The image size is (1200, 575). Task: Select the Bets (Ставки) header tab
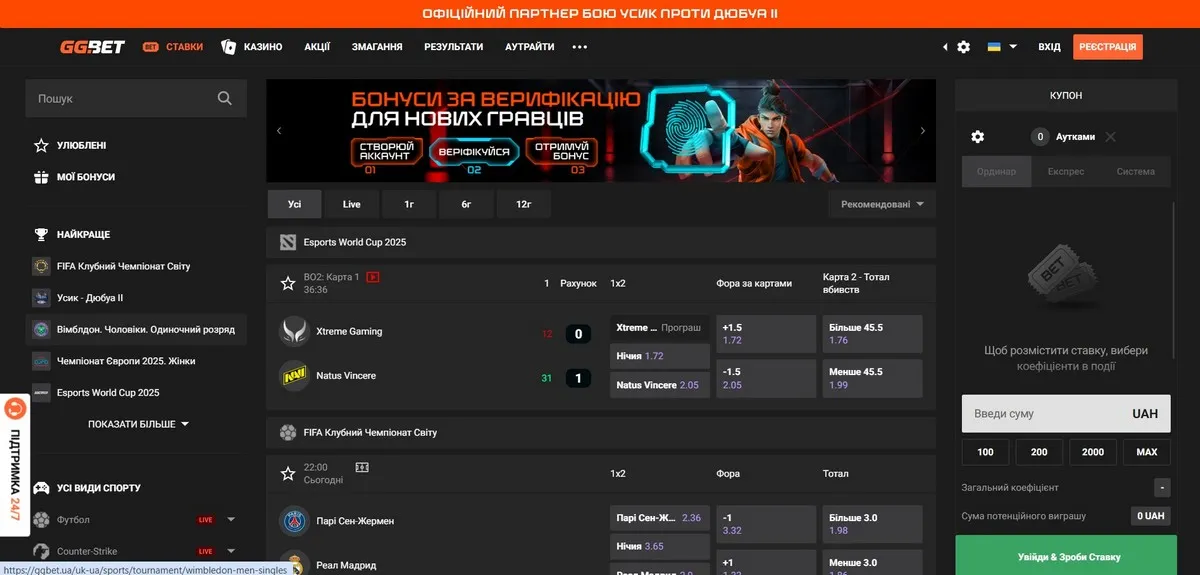tap(173, 47)
